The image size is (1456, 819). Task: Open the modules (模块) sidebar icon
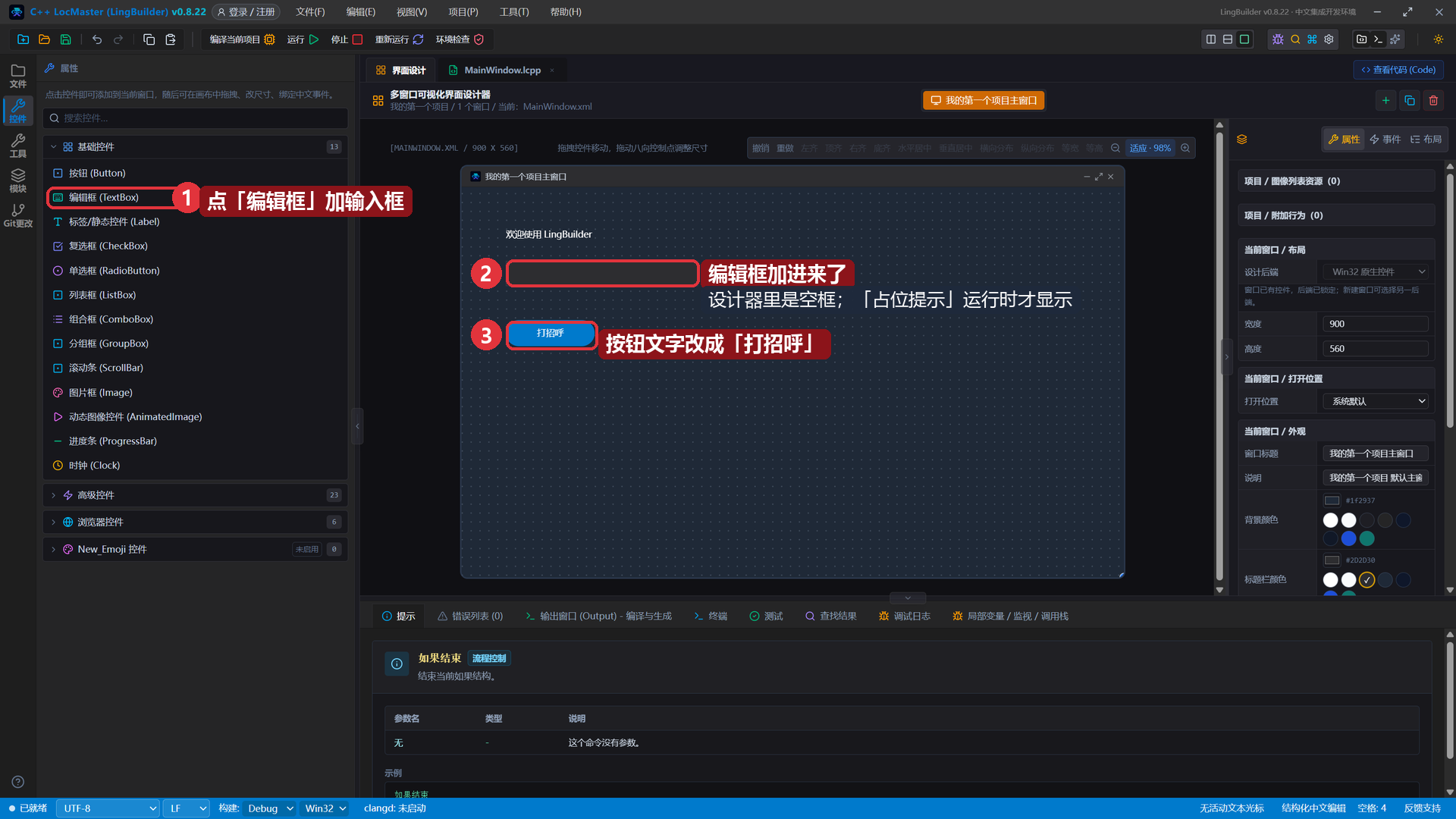point(18,180)
